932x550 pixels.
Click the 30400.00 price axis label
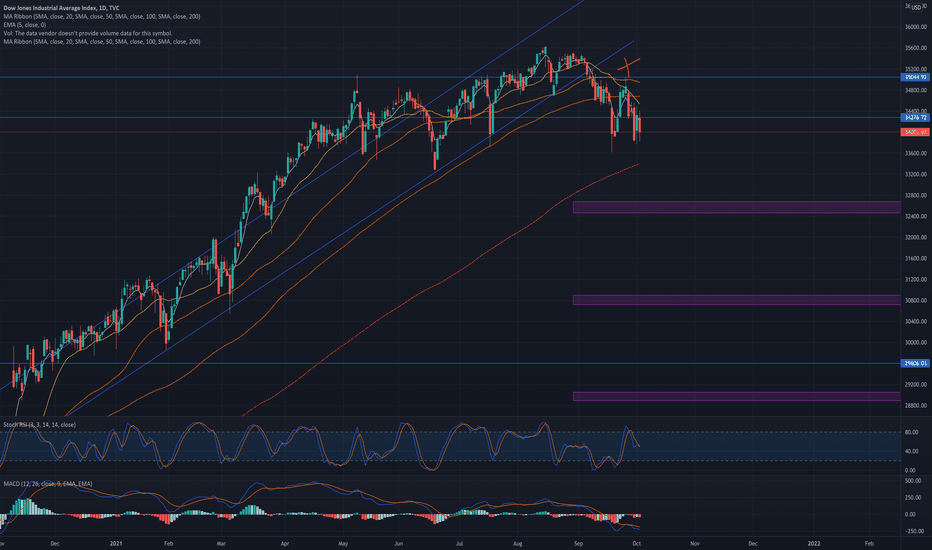[916, 322]
